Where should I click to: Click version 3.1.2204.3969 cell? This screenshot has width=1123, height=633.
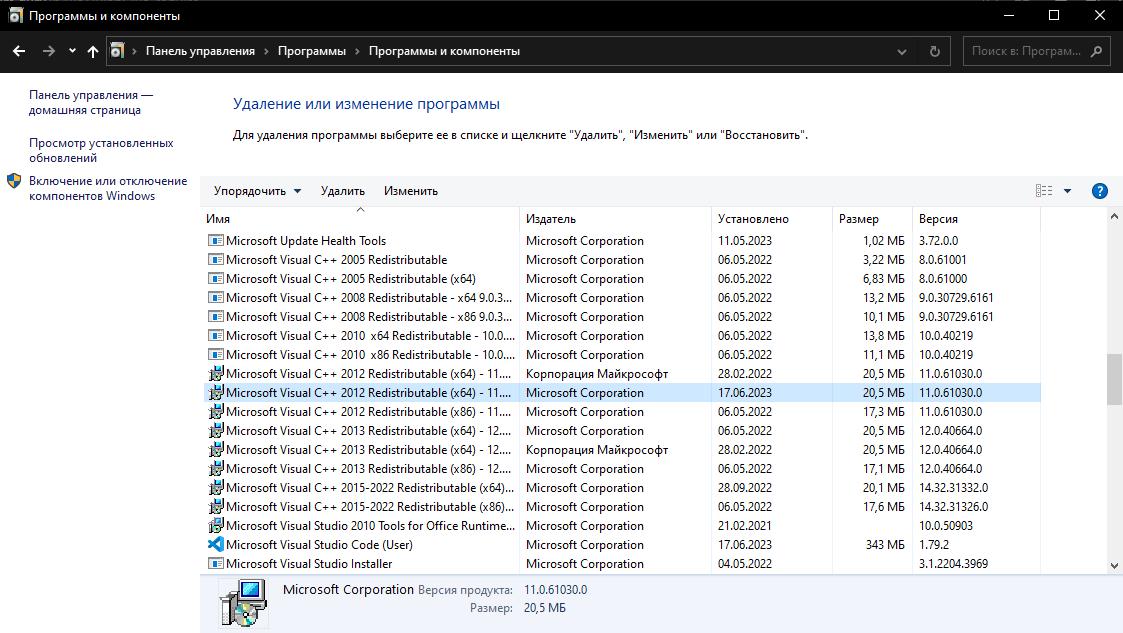tap(953, 564)
